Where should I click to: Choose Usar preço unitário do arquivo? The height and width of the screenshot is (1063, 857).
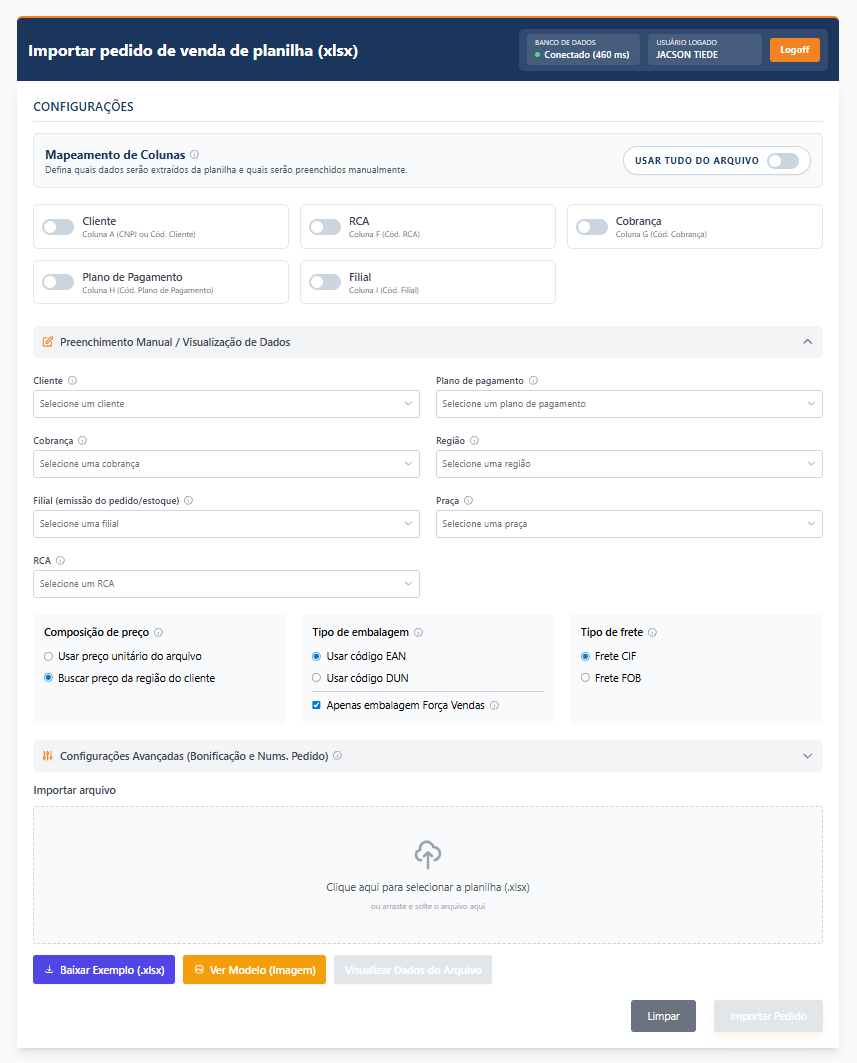[x=49, y=657]
